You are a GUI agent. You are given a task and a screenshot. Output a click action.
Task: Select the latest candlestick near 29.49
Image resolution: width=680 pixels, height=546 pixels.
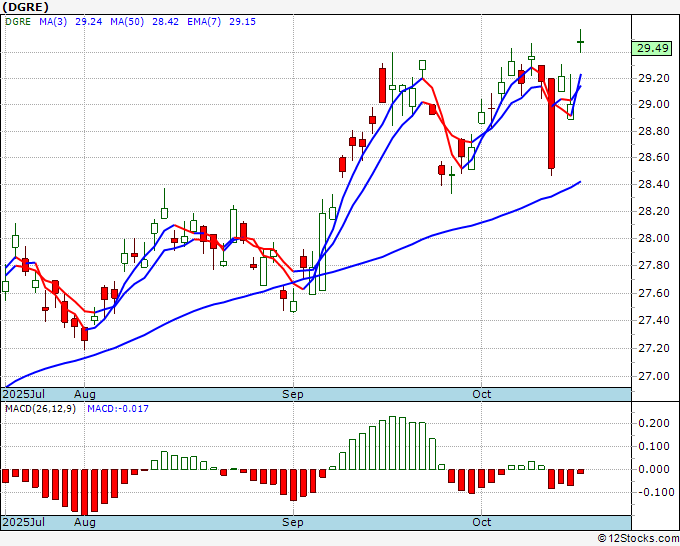pyautogui.click(x=581, y=42)
